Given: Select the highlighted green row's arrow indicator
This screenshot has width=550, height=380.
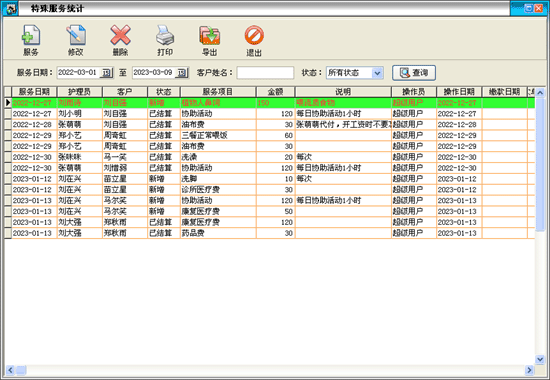Looking at the screenshot, I should (x=8, y=103).
